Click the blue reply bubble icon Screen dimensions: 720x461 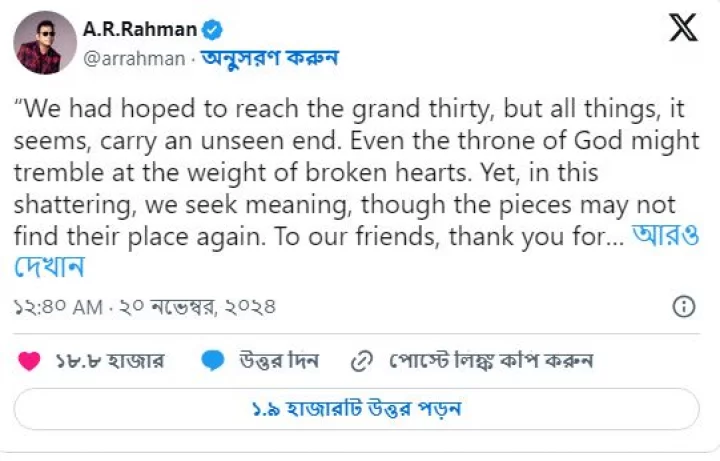pyautogui.click(x=212, y=360)
